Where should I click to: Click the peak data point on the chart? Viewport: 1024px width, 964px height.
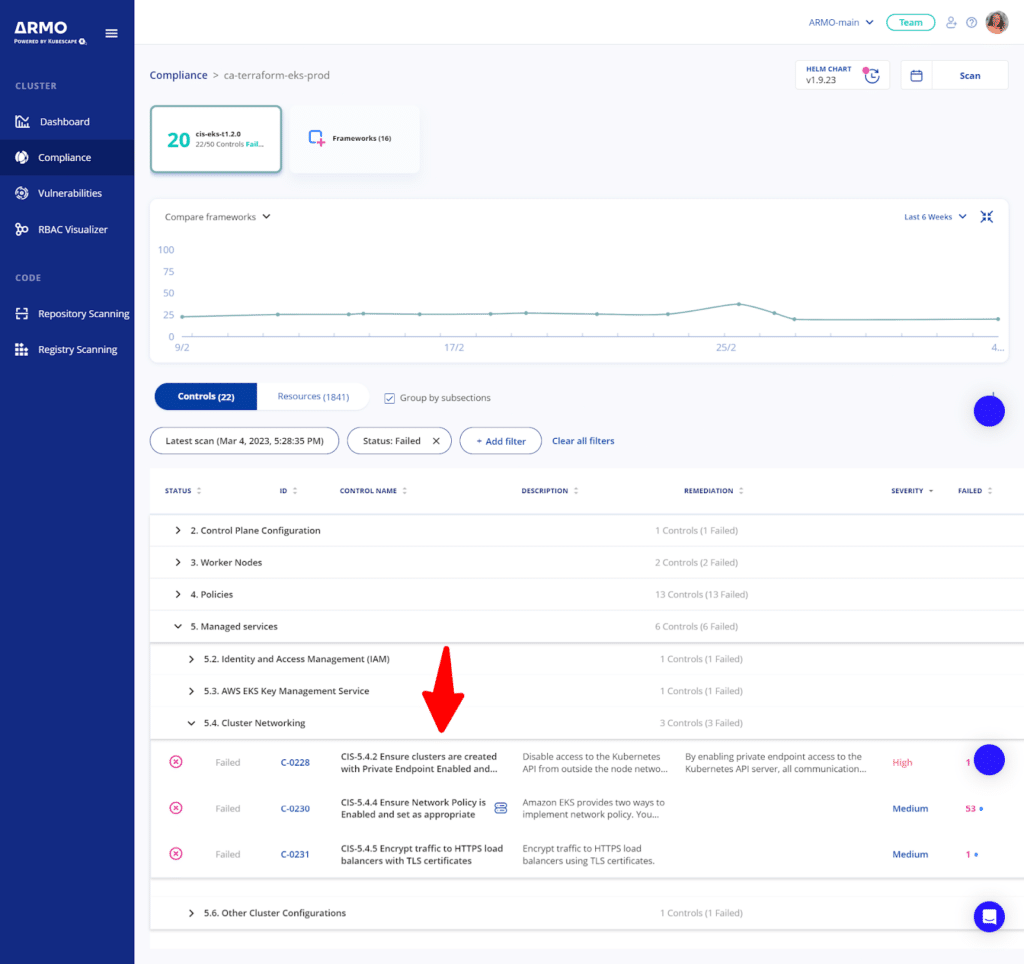739,304
